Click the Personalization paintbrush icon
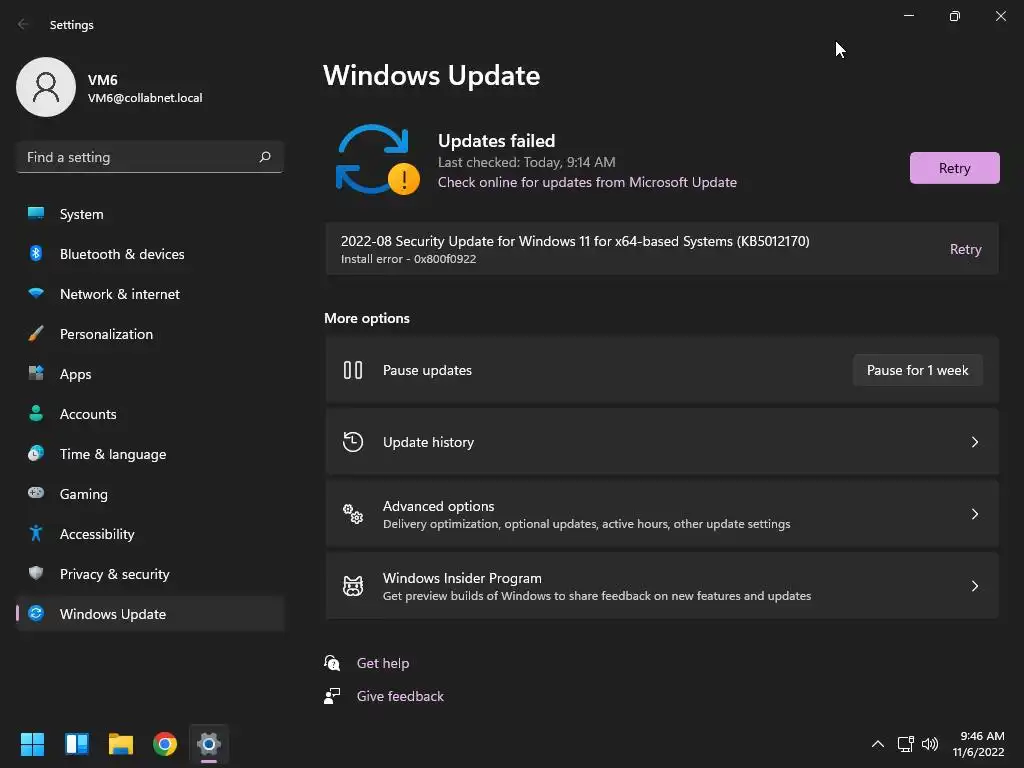The width and height of the screenshot is (1024, 768). pyautogui.click(x=36, y=334)
